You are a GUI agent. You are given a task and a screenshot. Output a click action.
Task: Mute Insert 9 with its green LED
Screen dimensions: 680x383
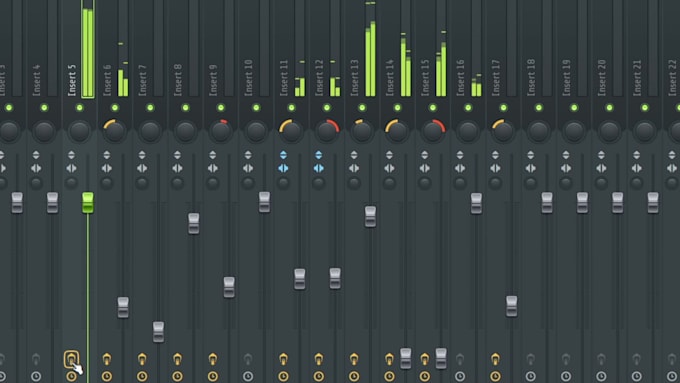tap(221, 108)
